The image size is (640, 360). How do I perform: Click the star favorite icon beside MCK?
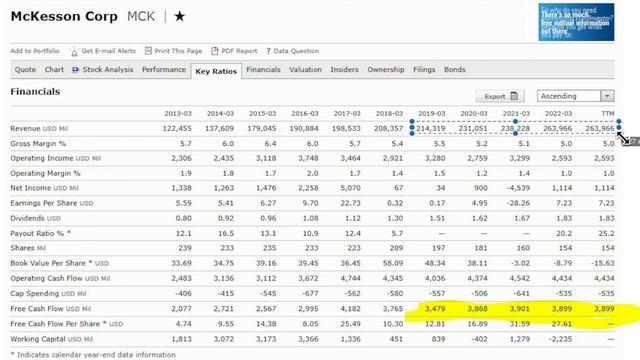(180, 16)
